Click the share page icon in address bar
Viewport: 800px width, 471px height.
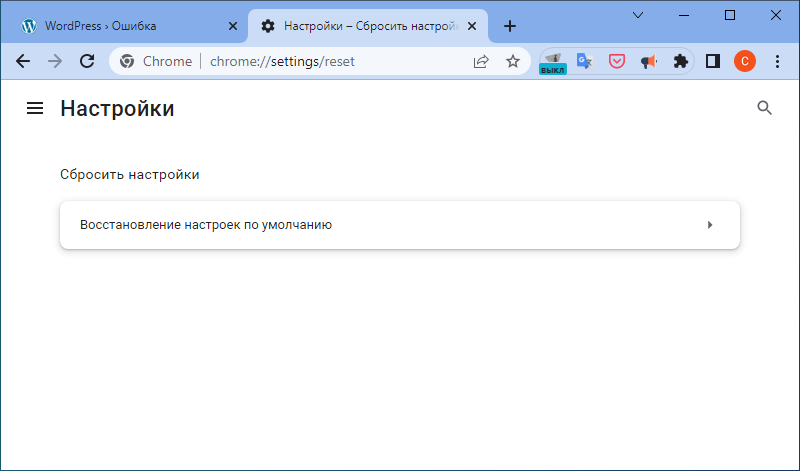481,61
